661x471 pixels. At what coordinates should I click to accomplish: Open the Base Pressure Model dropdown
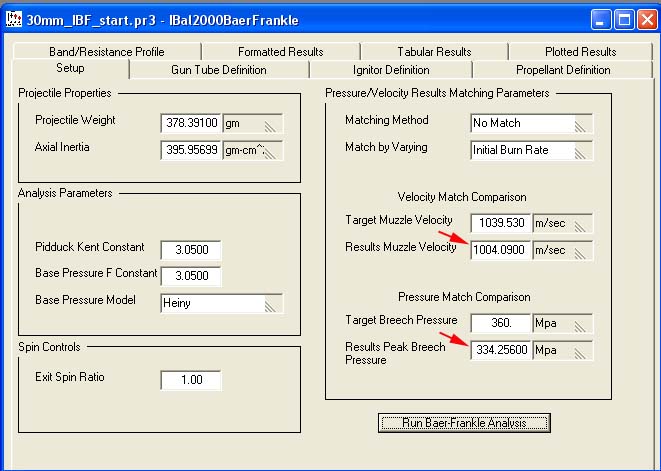coord(222,303)
